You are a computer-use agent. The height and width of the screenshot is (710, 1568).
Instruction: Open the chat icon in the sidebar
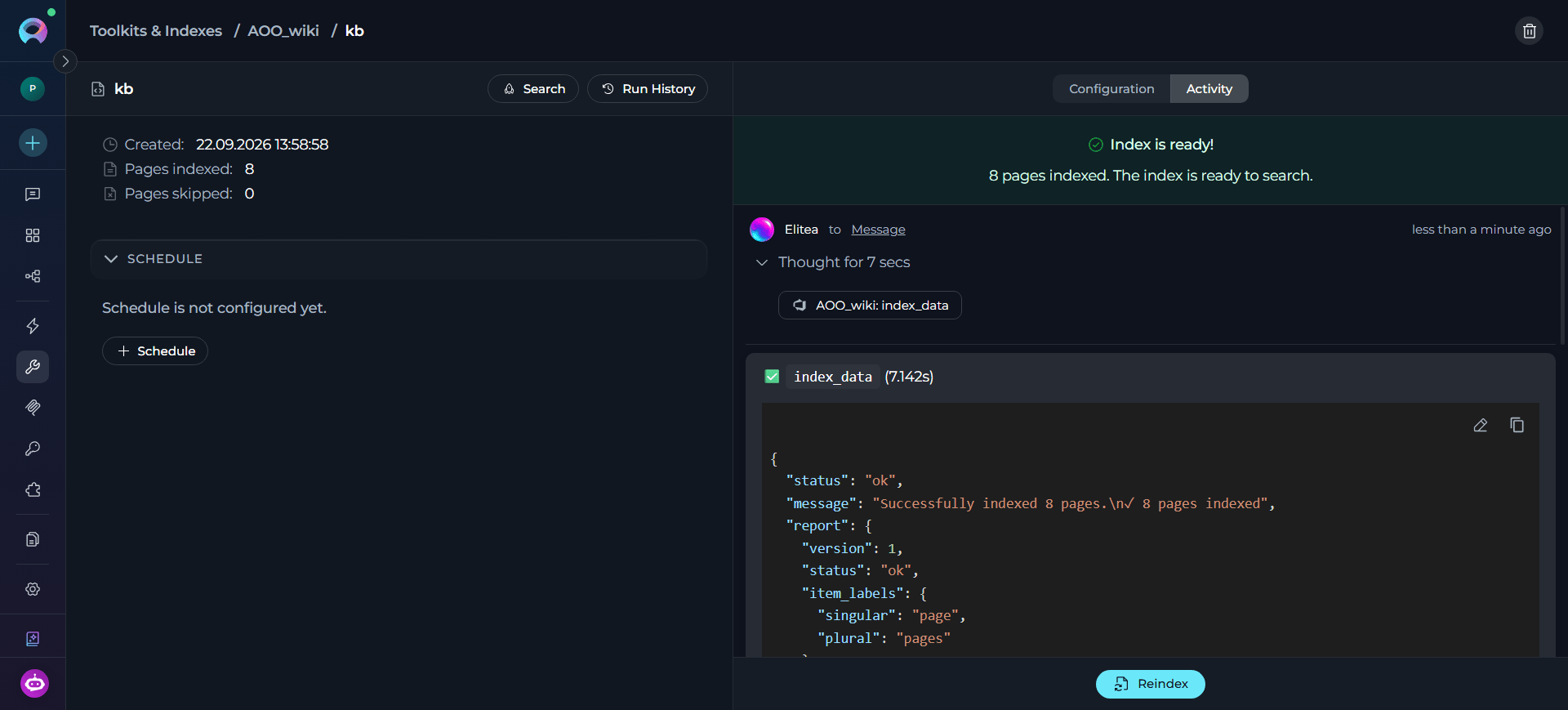tap(33, 194)
